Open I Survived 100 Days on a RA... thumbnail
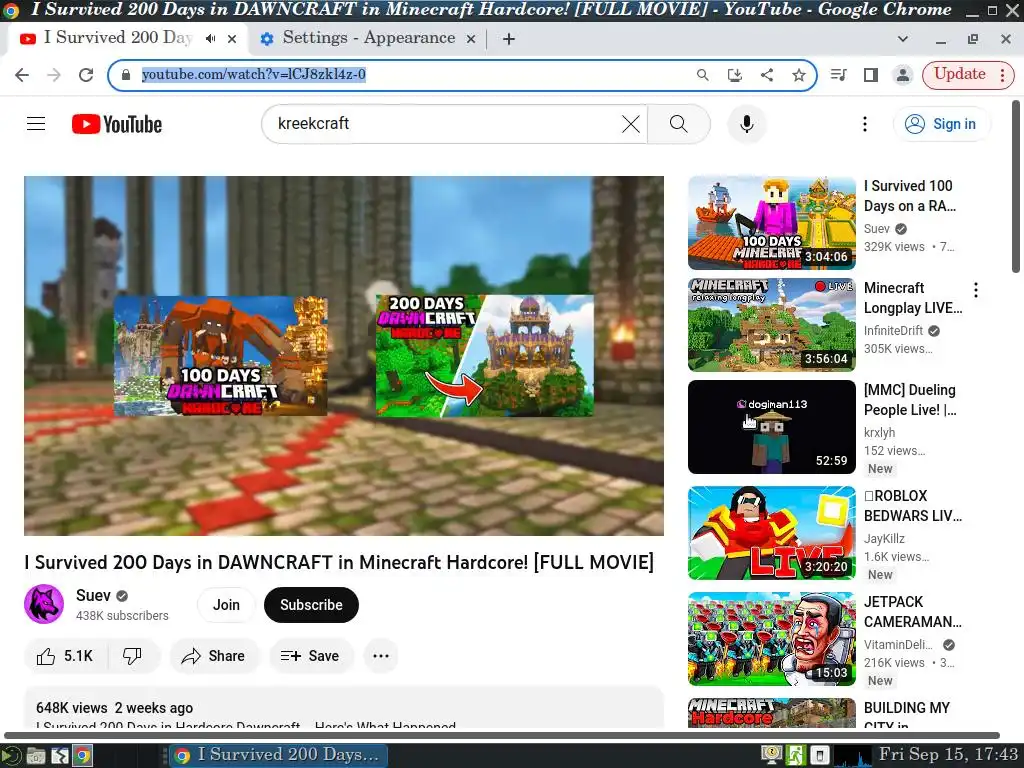Screen dimensions: 1024x768 (772, 223)
